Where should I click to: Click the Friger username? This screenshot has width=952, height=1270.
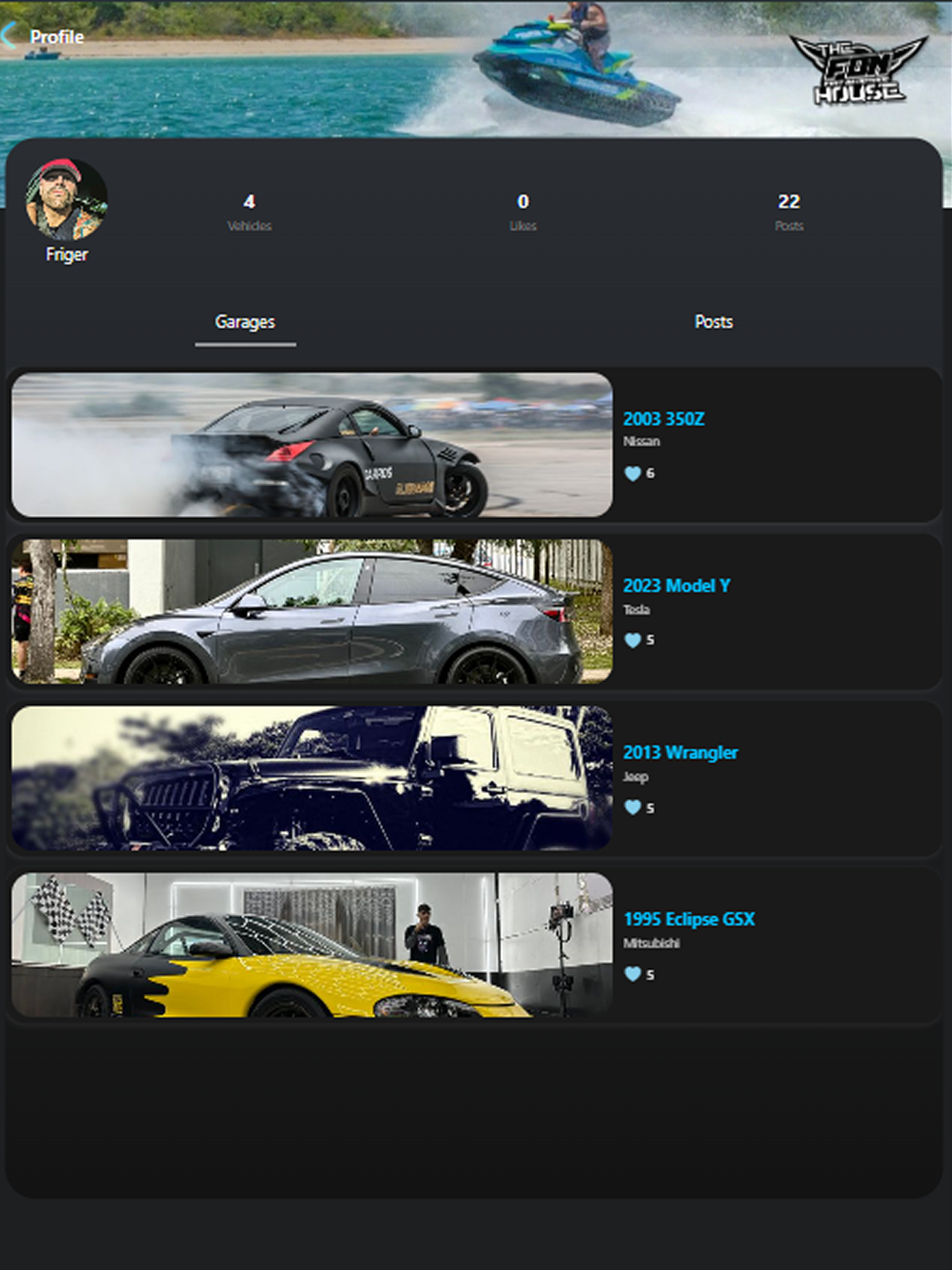66,254
